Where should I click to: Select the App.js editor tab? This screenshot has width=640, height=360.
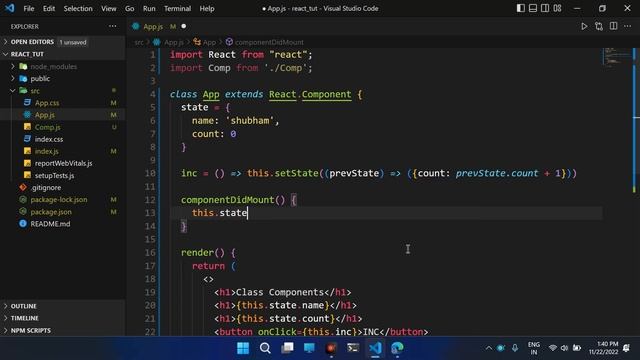pos(153,27)
